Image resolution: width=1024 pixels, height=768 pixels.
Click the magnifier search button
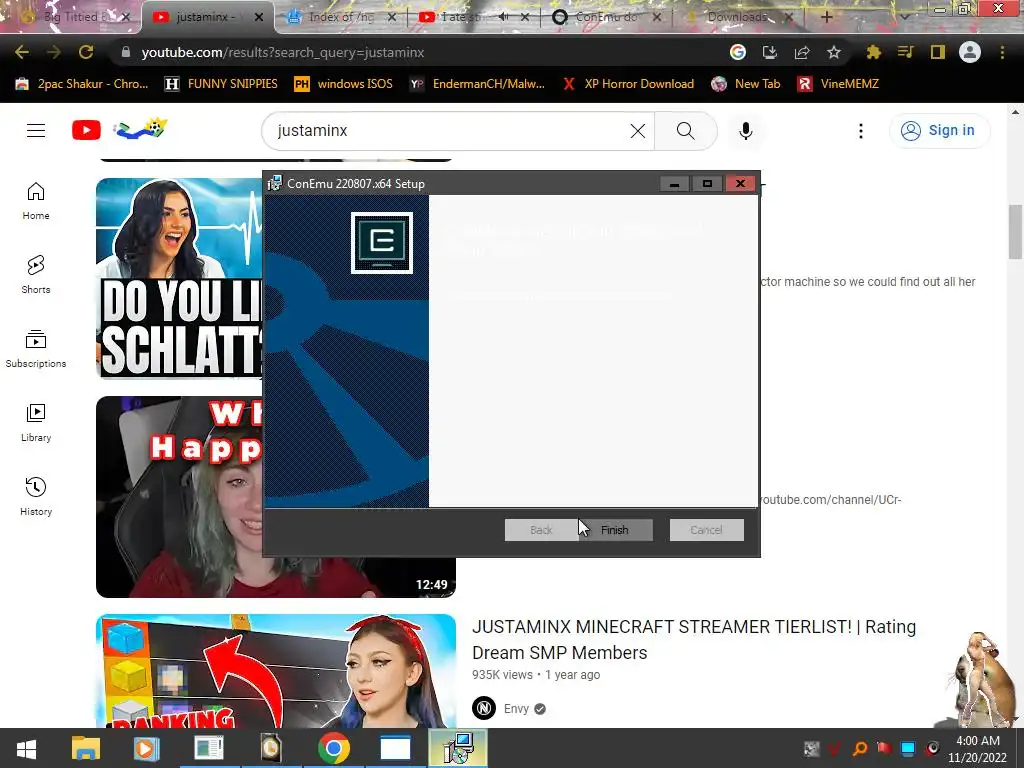(686, 131)
